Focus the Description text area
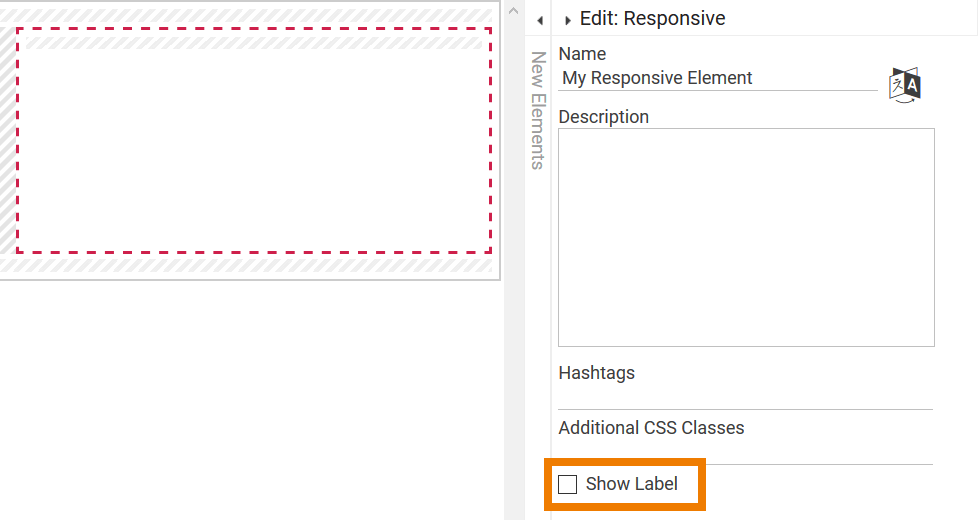The height and width of the screenshot is (520, 978). click(x=745, y=237)
